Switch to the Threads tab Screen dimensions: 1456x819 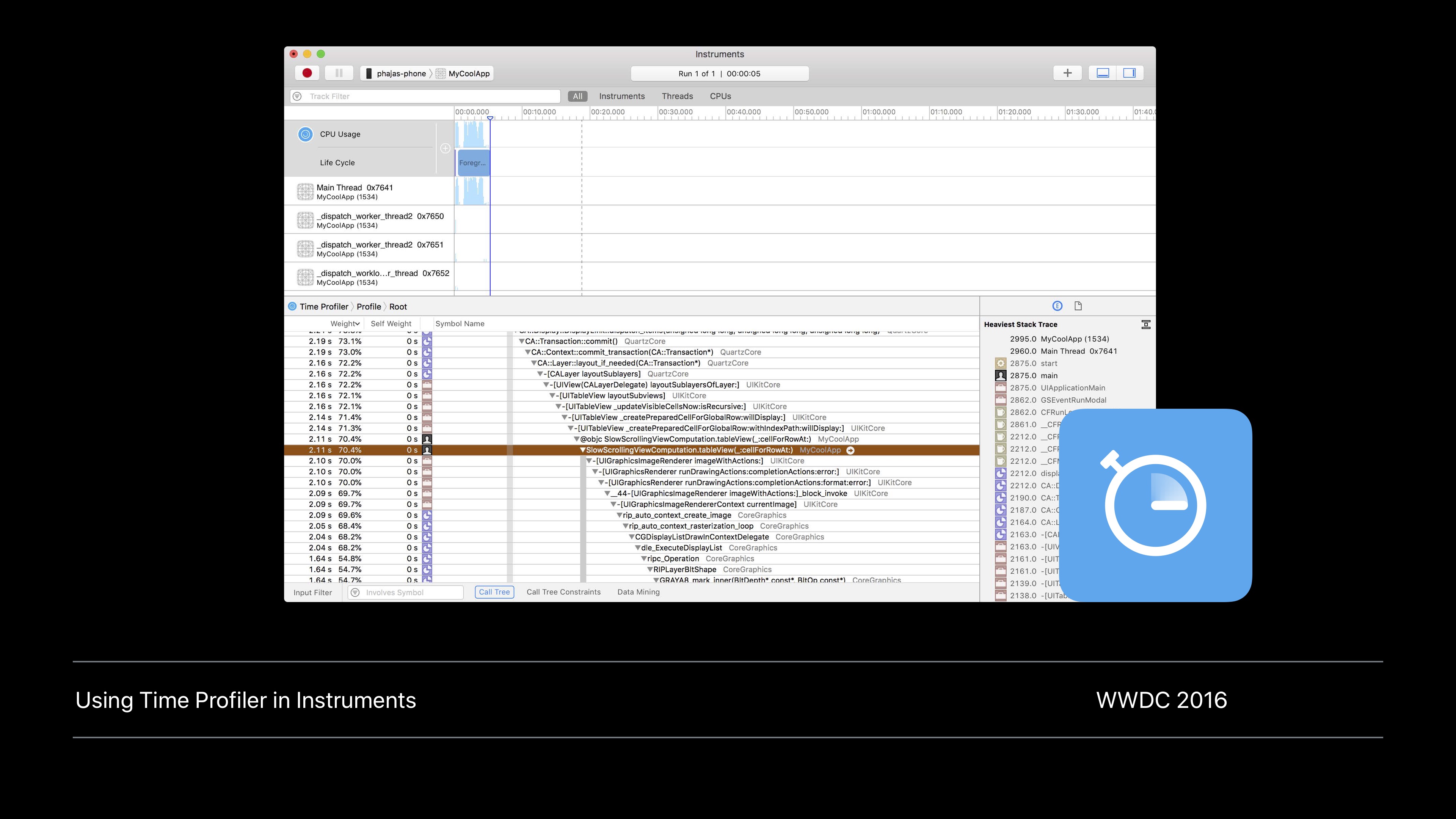[677, 96]
